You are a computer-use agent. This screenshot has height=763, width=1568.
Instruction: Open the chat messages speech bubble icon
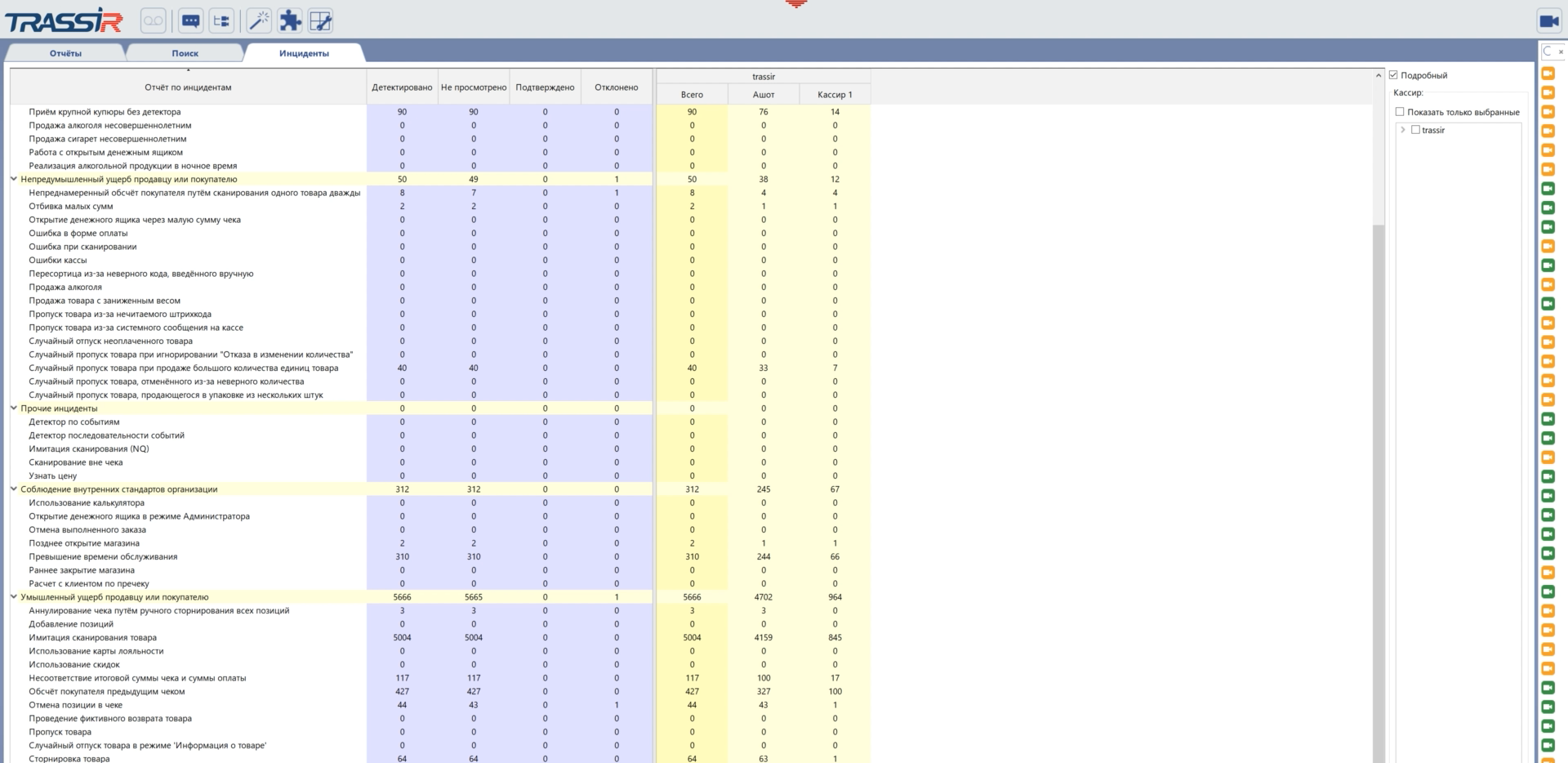coord(190,20)
